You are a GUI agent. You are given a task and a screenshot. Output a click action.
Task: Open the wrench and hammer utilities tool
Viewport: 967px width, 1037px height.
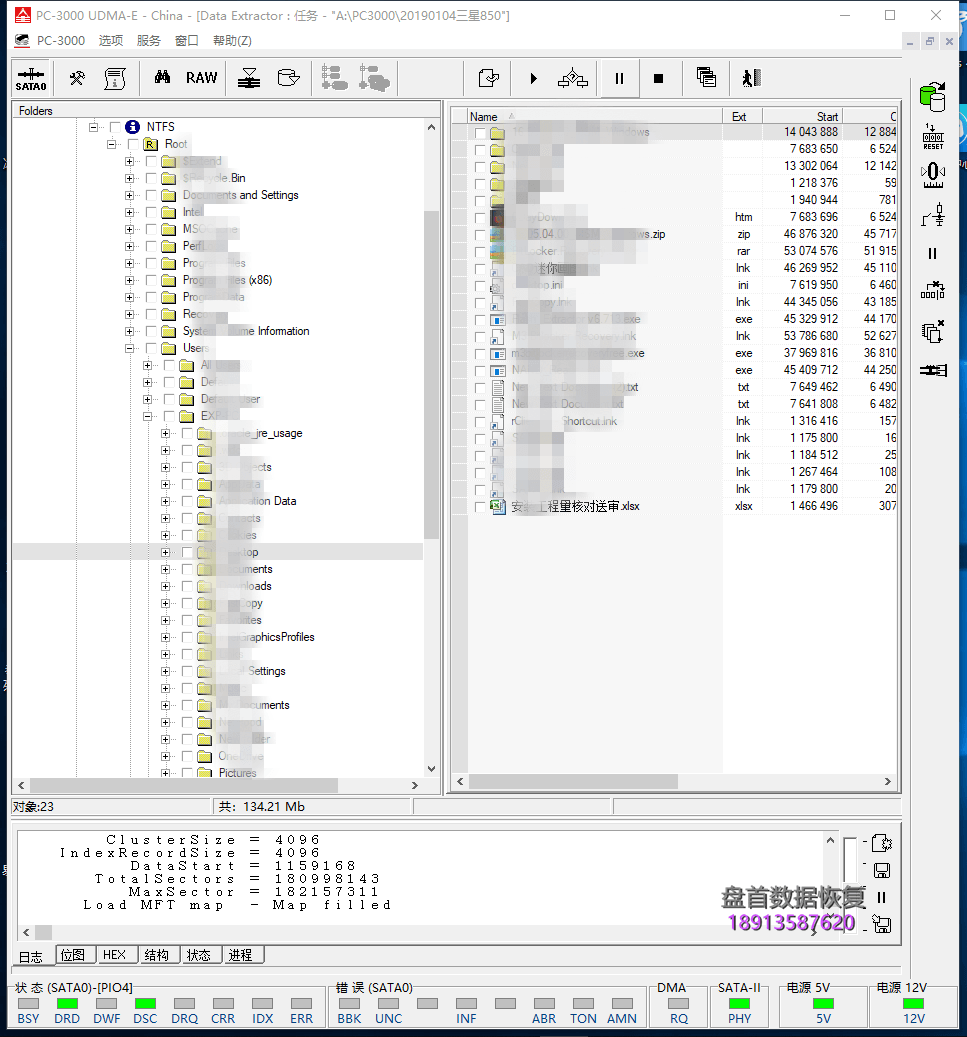click(x=77, y=79)
